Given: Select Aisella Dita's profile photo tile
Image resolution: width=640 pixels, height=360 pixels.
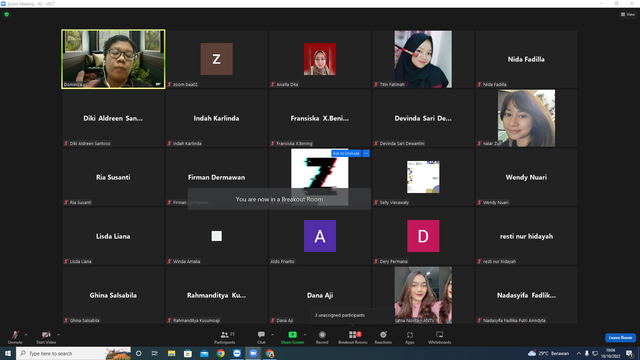Looking at the screenshot, I should 320,59.
